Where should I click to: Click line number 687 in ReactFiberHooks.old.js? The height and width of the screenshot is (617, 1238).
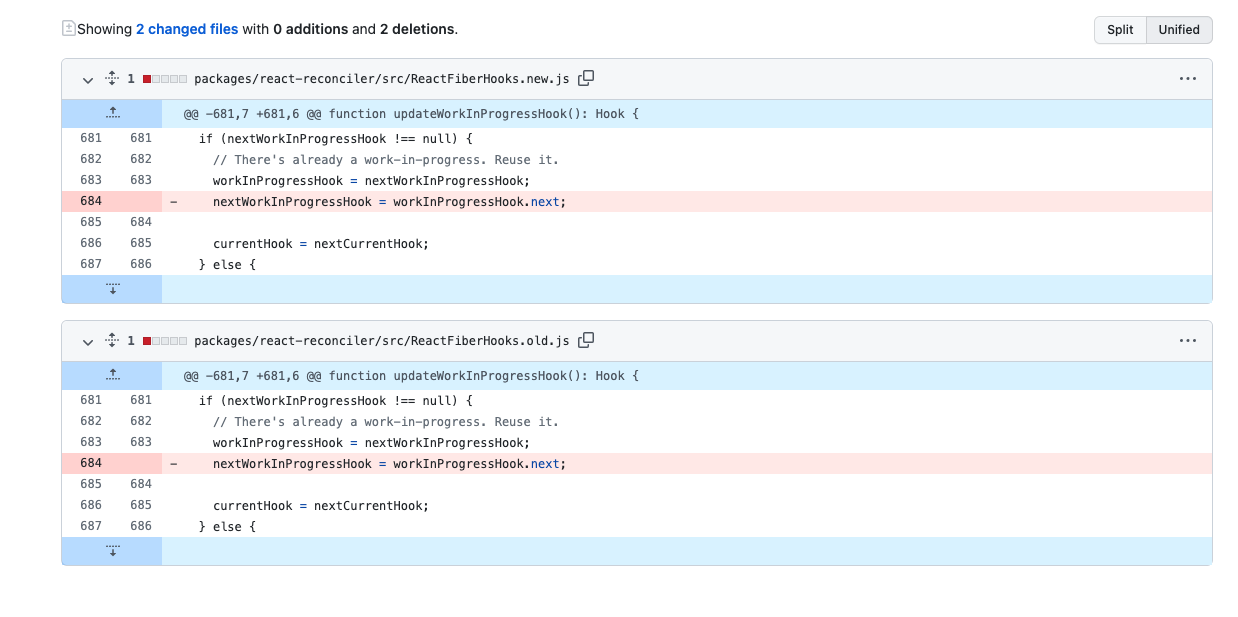(x=91, y=526)
